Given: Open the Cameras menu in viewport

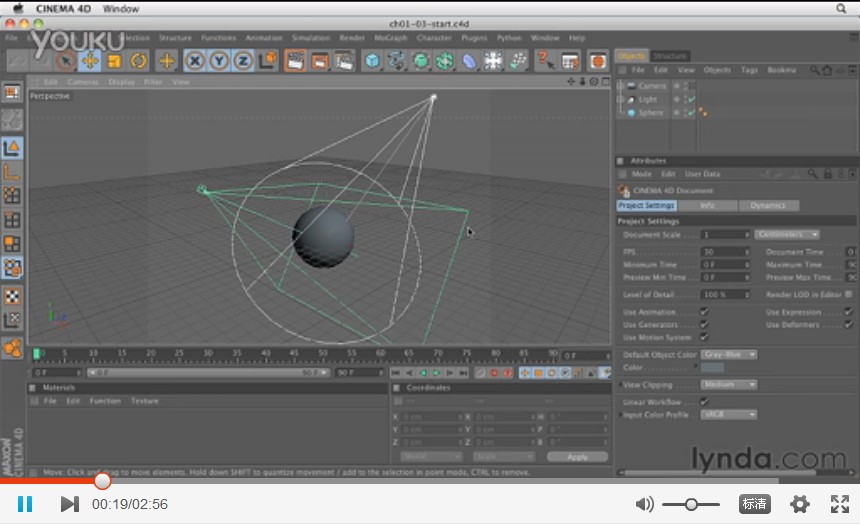Looking at the screenshot, I should [82, 82].
